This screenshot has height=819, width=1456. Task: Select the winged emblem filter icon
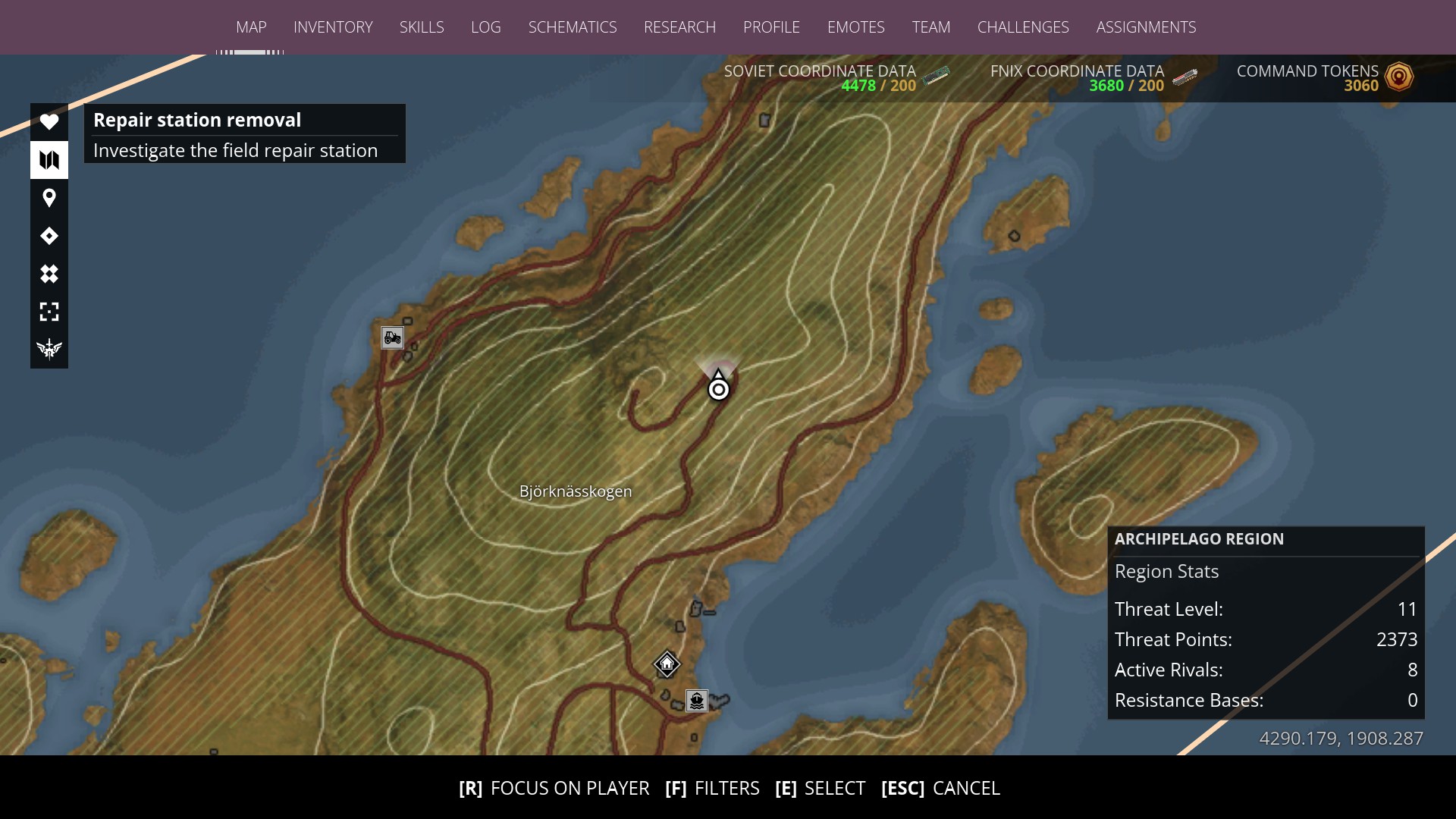[x=49, y=349]
